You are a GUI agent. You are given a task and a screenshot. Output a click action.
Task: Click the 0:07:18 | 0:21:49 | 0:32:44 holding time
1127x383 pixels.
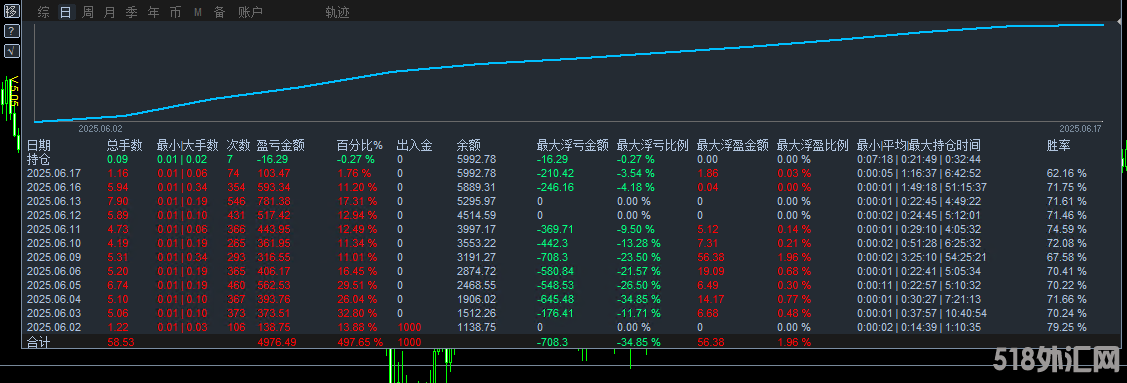point(919,159)
